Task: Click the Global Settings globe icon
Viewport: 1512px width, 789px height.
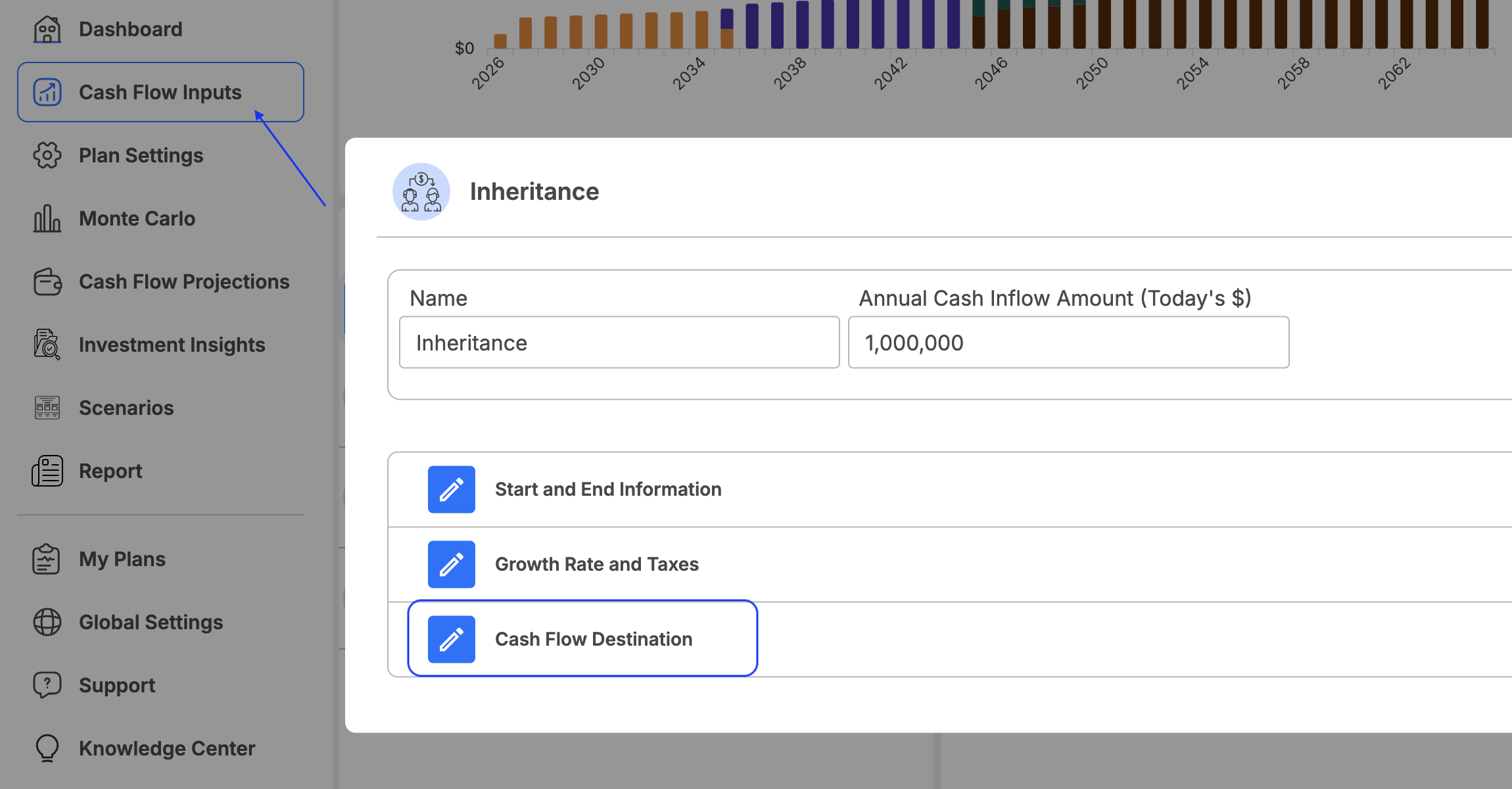Action: (47, 622)
